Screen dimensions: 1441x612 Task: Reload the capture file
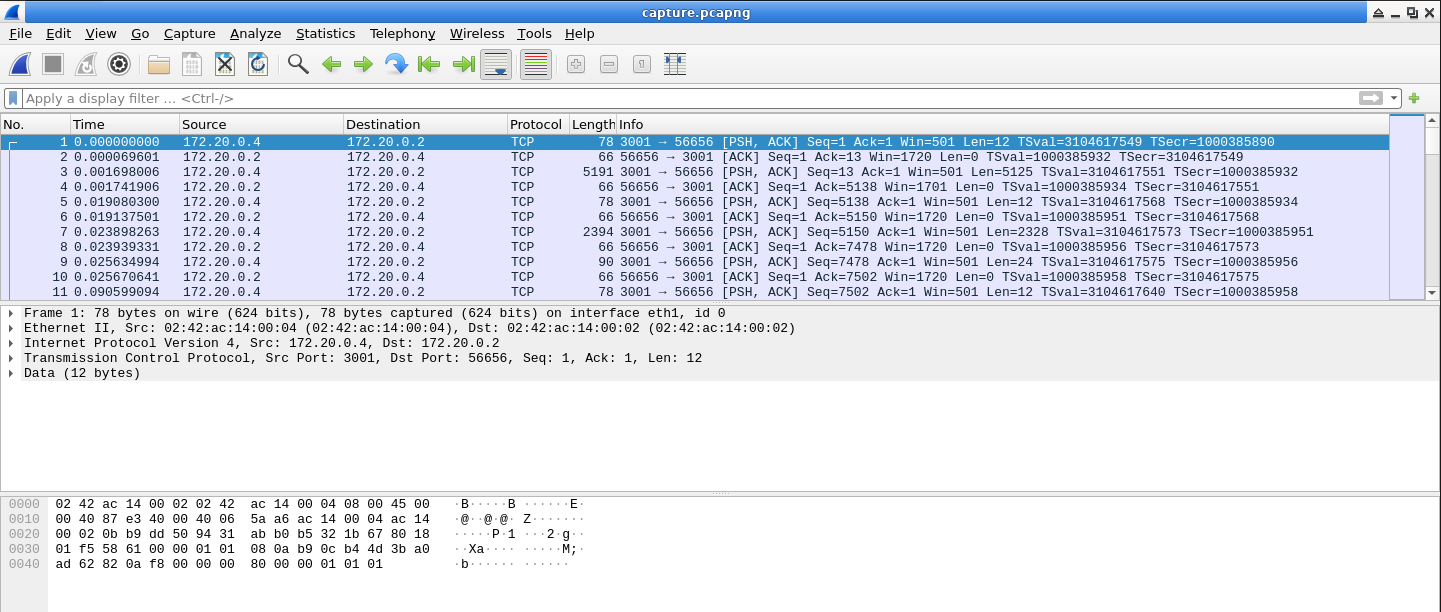pyautogui.click(x=258, y=63)
